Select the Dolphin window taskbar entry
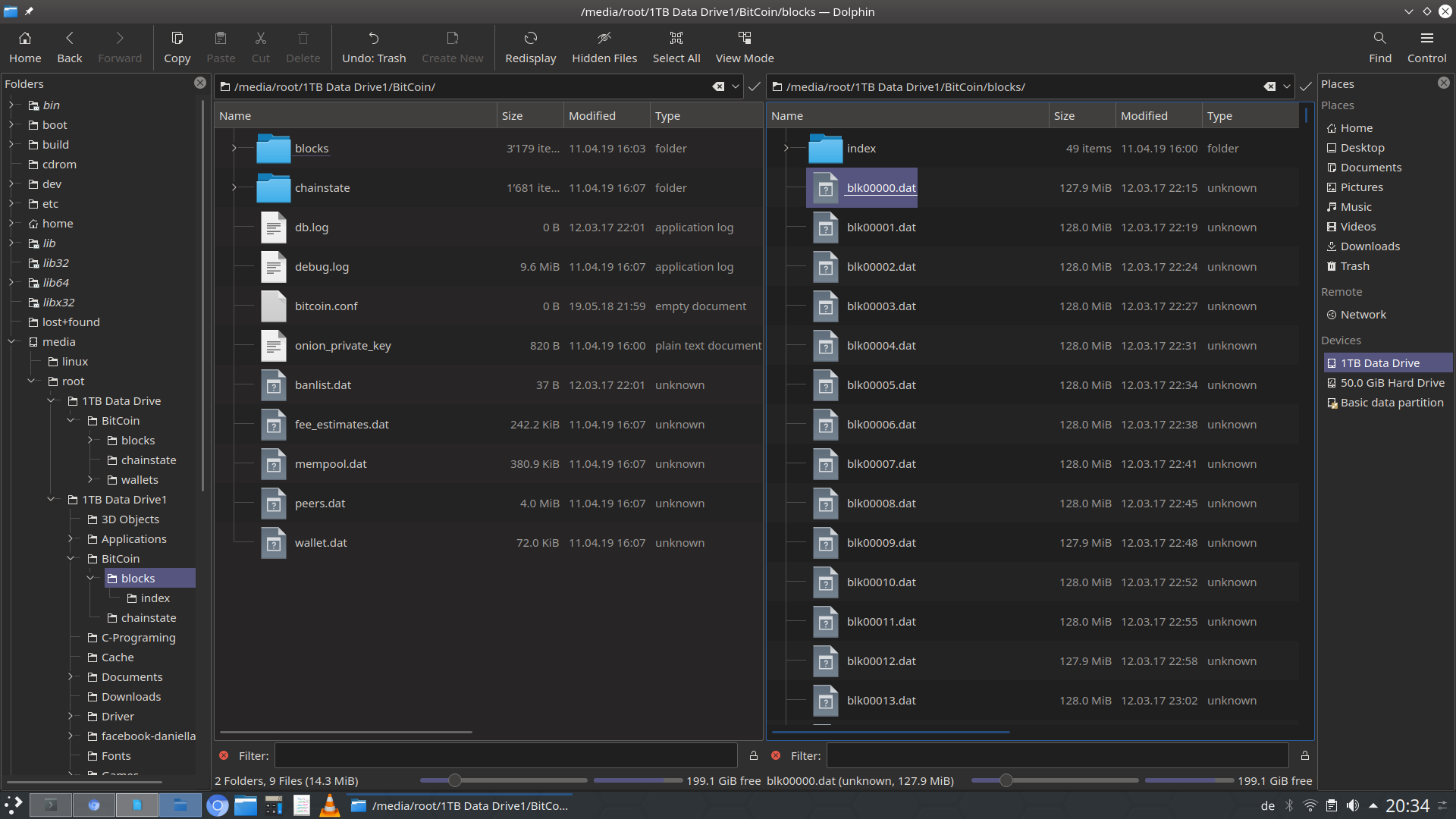This screenshot has width=1456, height=819. pyautogui.click(x=460, y=805)
